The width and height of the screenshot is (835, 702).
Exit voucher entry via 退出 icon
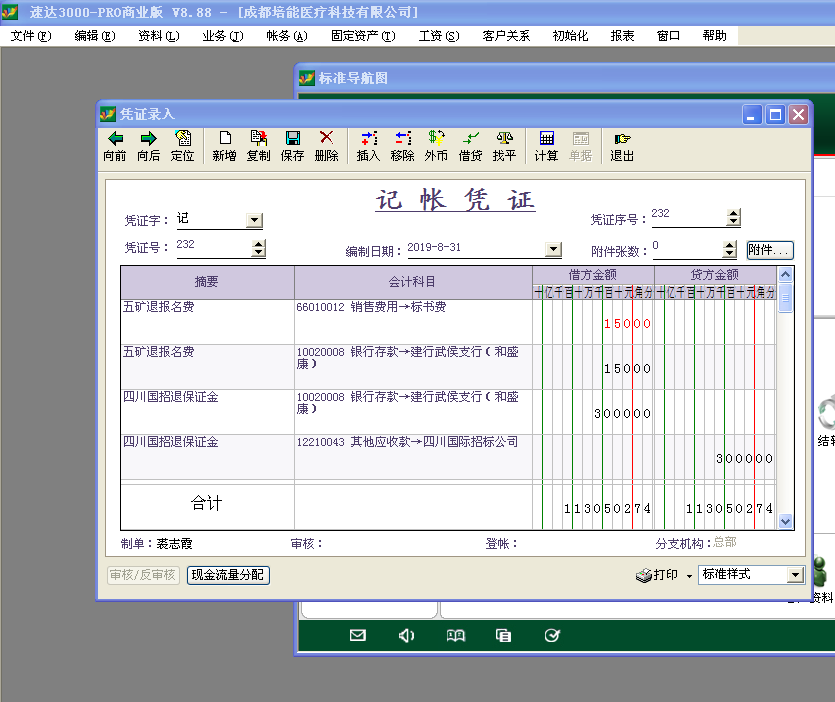click(x=622, y=139)
